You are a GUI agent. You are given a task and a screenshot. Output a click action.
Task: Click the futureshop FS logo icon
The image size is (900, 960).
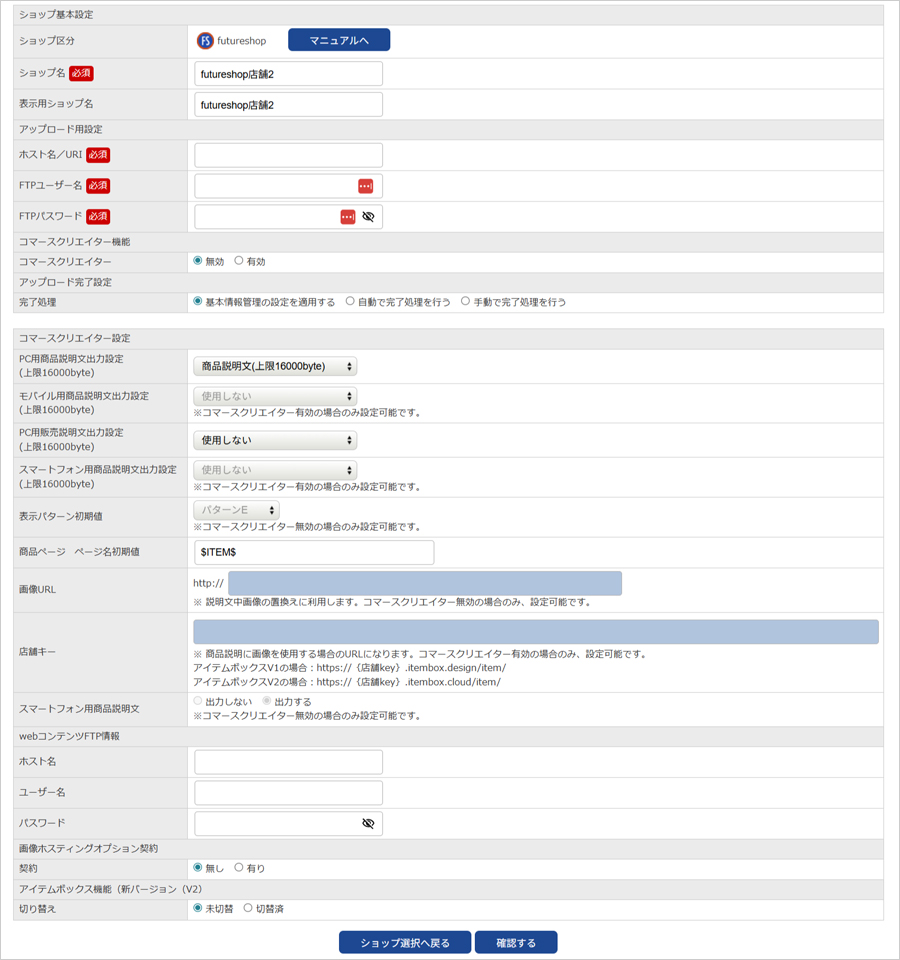tap(205, 40)
